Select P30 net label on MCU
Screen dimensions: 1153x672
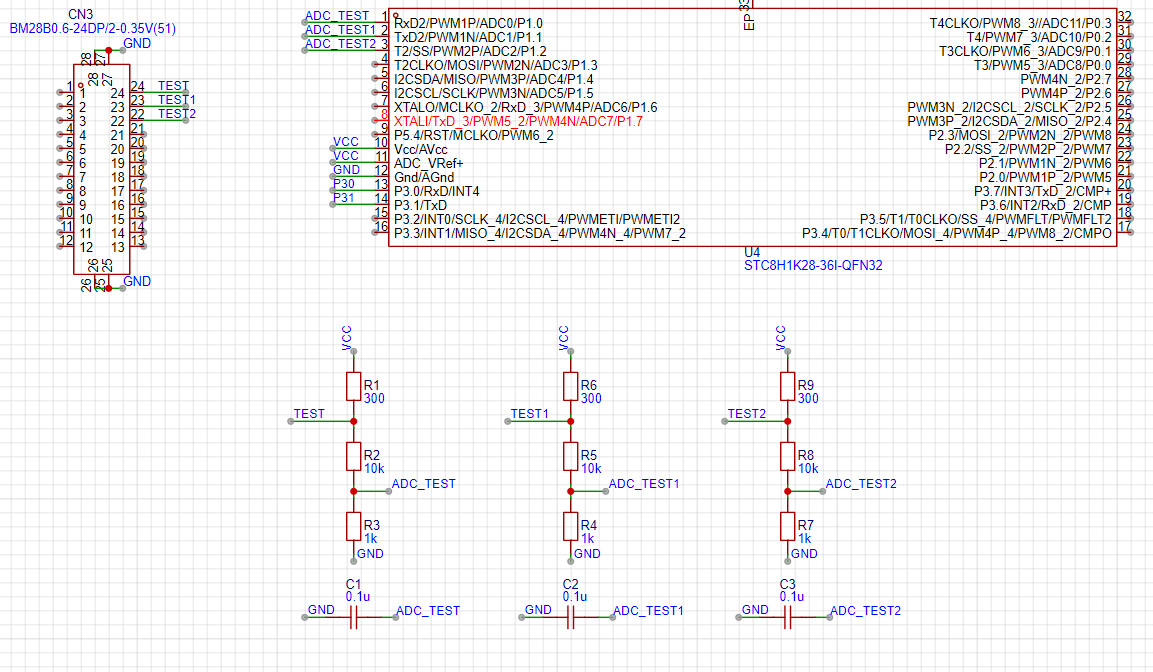(344, 184)
